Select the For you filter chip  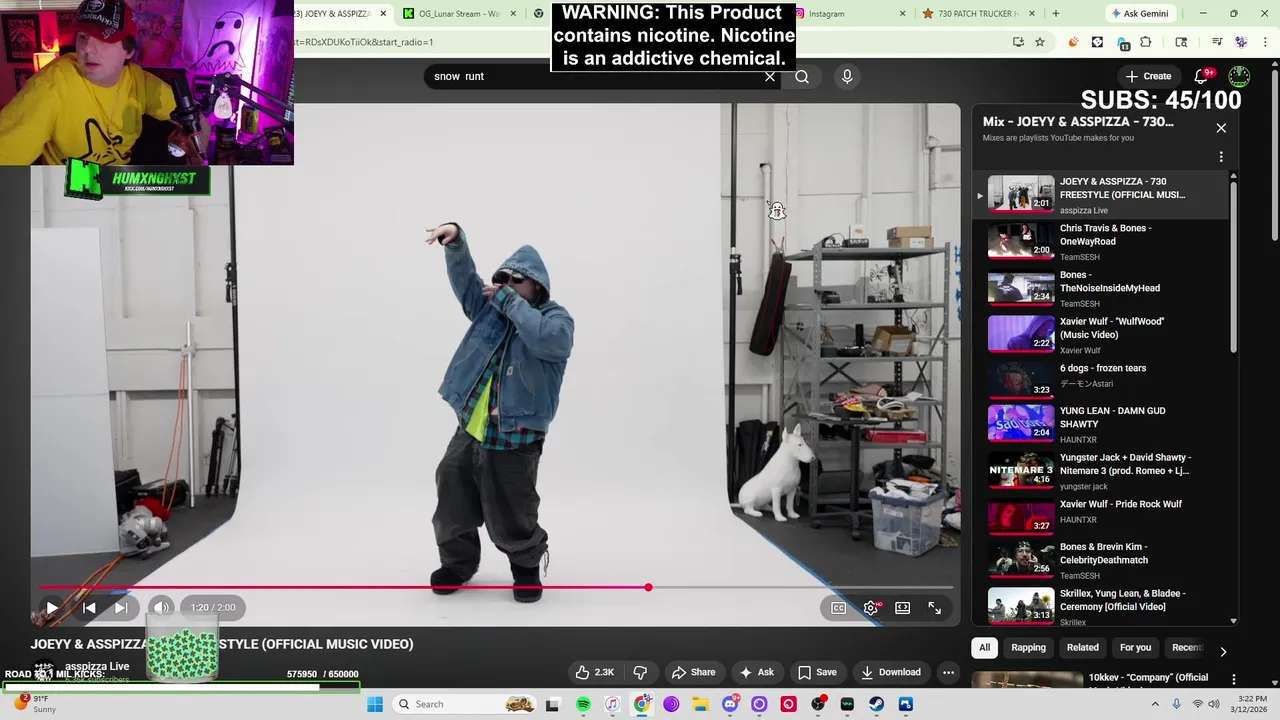click(x=1135, y=647)
